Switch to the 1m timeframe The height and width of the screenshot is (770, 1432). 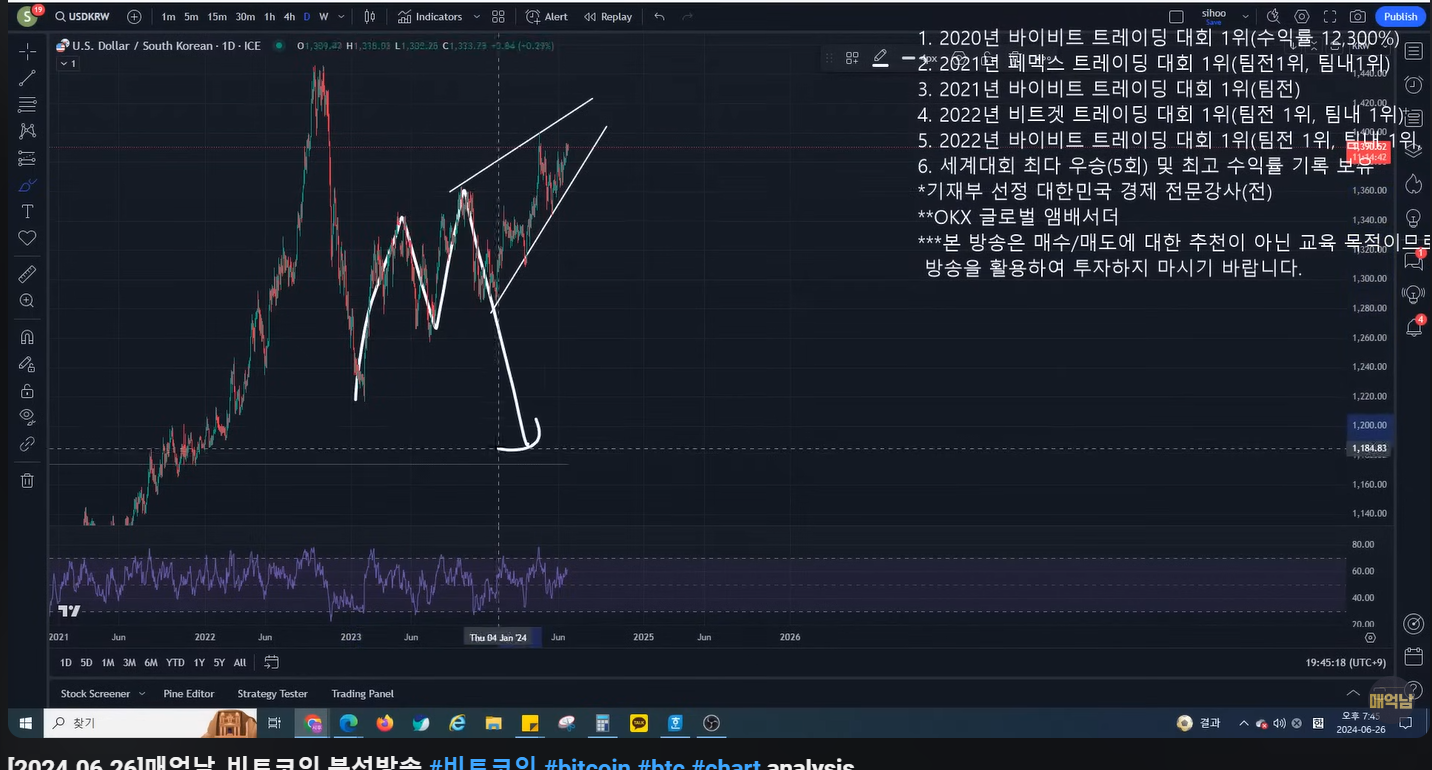168,16
